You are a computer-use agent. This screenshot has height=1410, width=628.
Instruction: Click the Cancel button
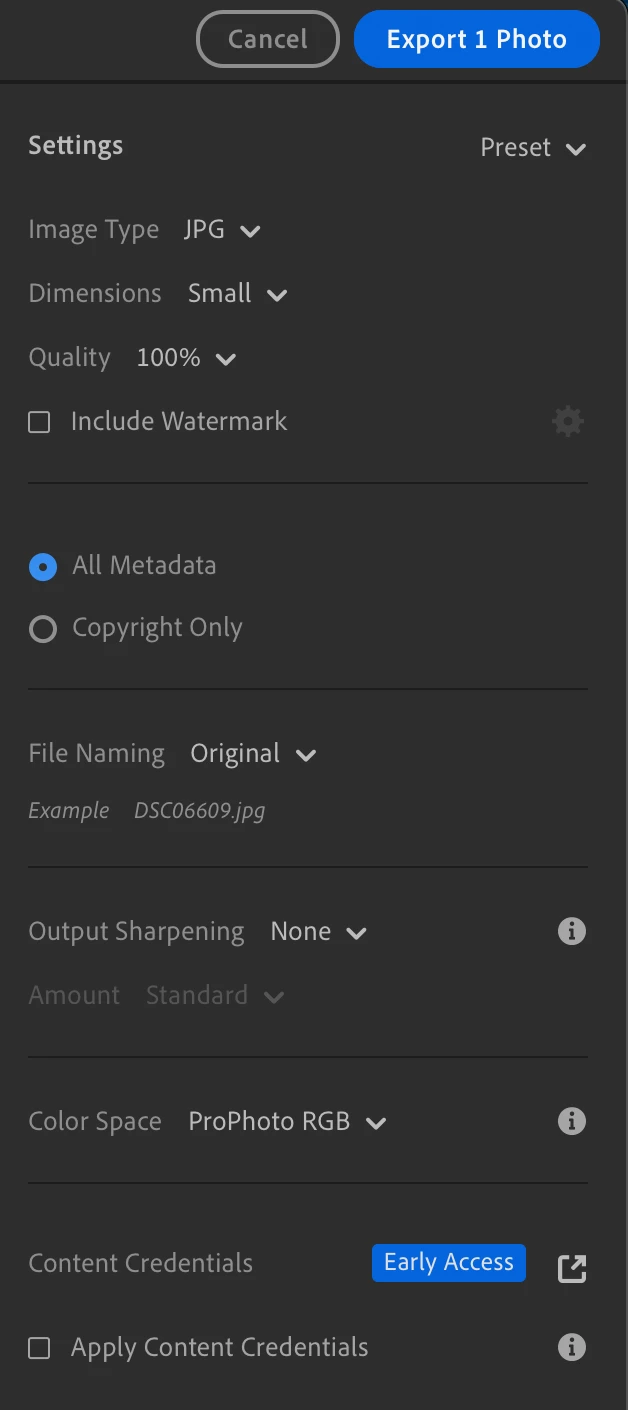pyautogui.click(x=268, y=39)
